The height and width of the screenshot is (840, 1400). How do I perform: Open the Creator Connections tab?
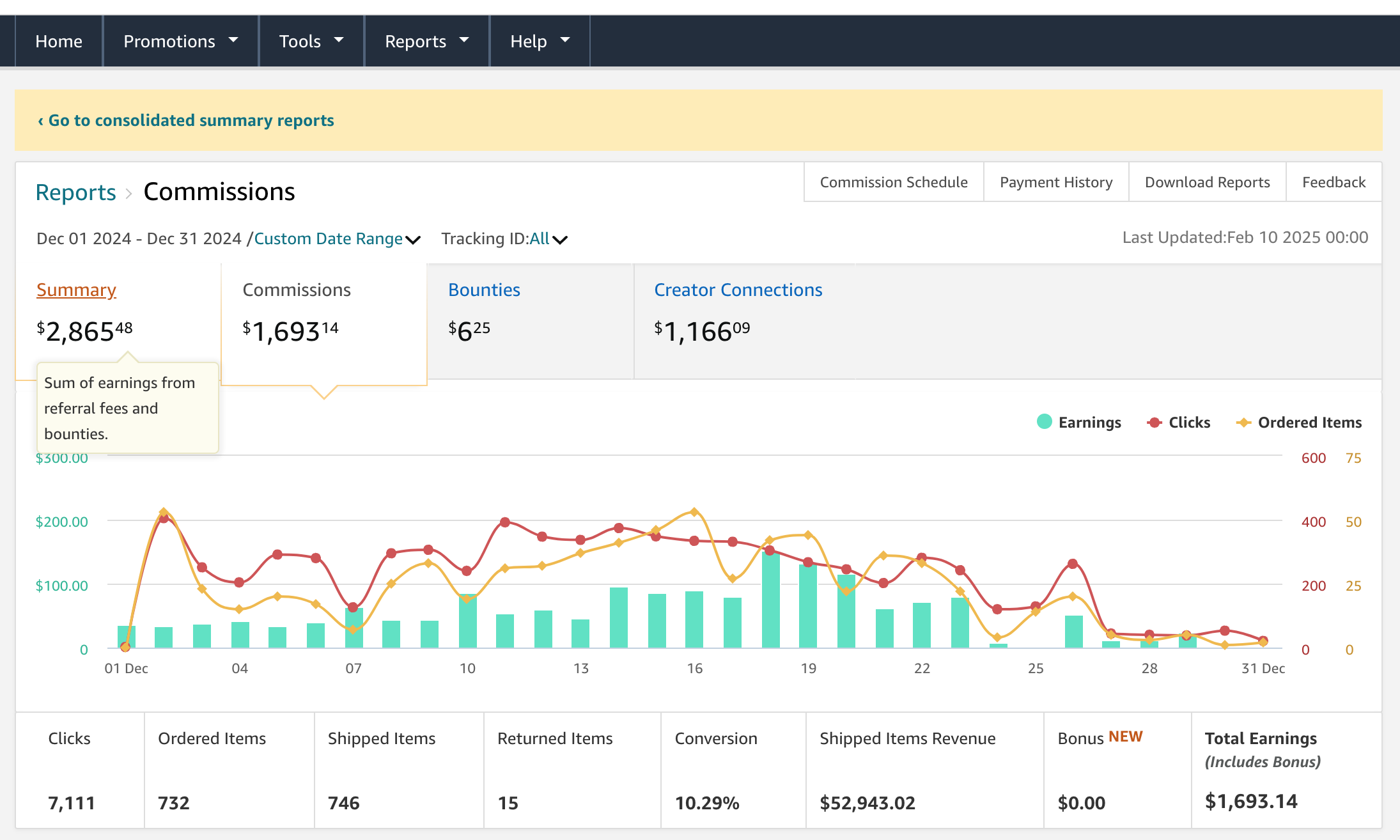click(x=738, y=290)
